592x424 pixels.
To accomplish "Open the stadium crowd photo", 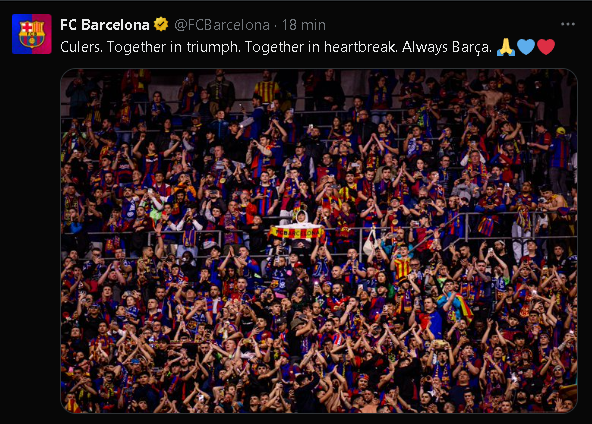I will [x=319, y=241].
